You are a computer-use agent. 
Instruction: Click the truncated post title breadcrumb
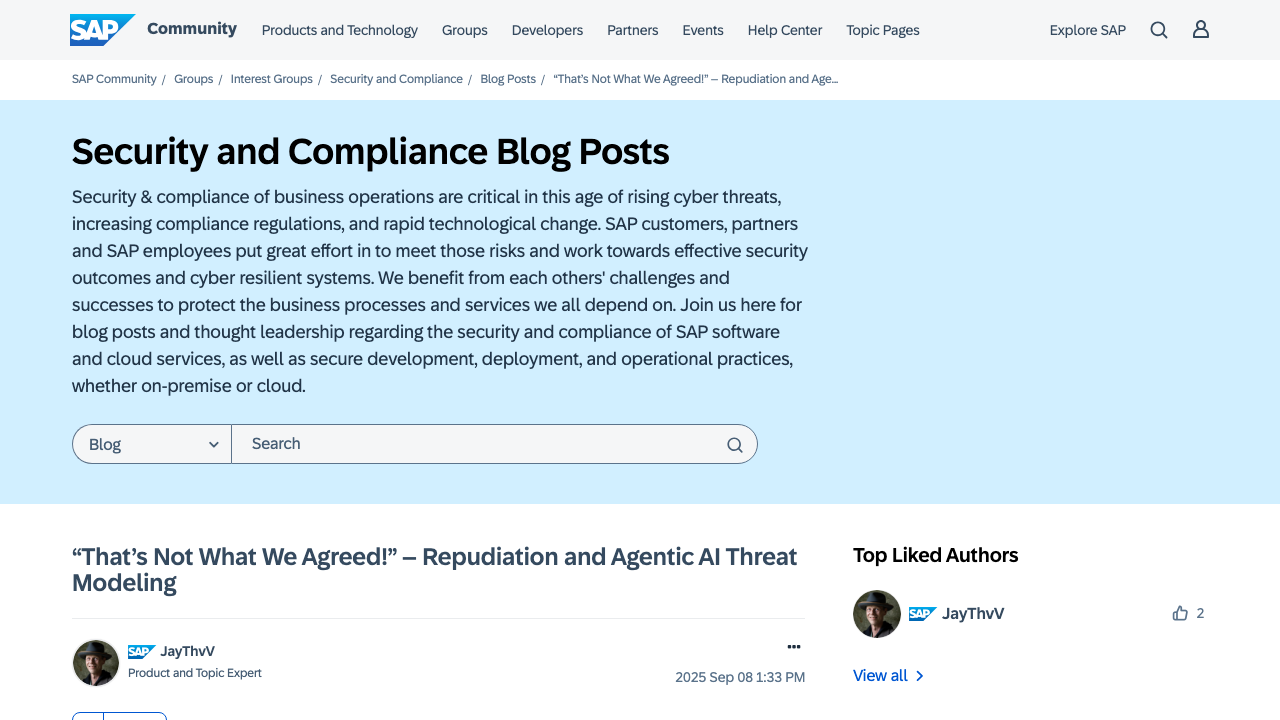point(696,79)
